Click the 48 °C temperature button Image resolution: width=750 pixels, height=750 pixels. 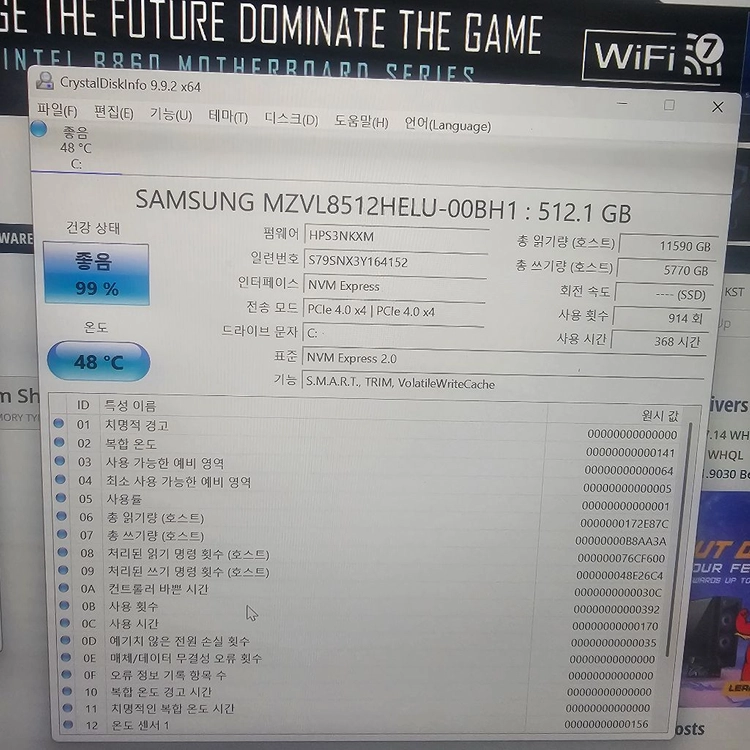click(99, 361)
